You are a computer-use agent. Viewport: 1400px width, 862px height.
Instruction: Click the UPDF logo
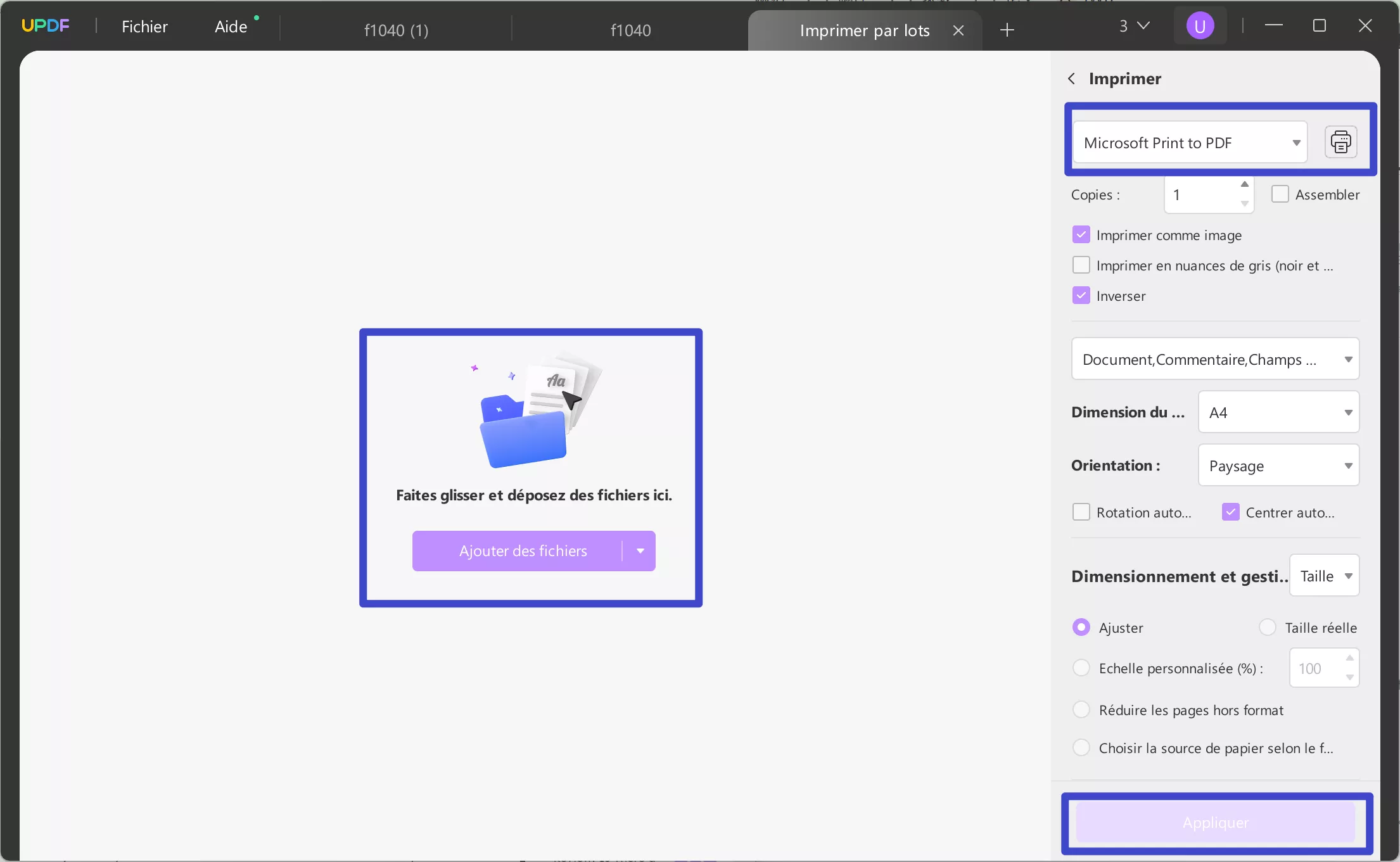coord(45,25)
